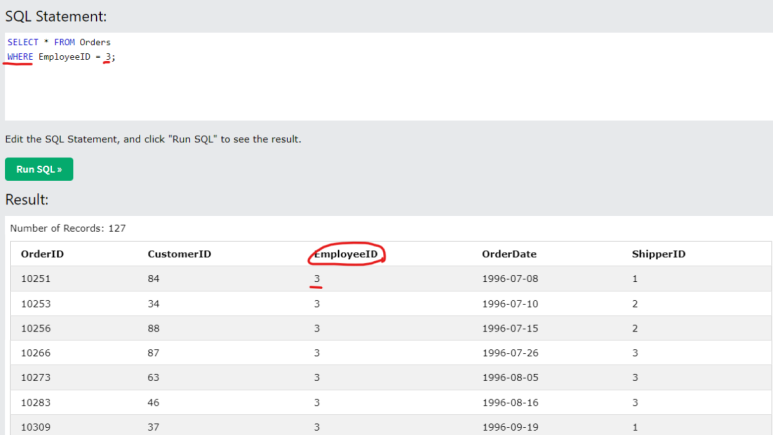
Task: Click order date 1996-07-15
Action: pos(510,328)
